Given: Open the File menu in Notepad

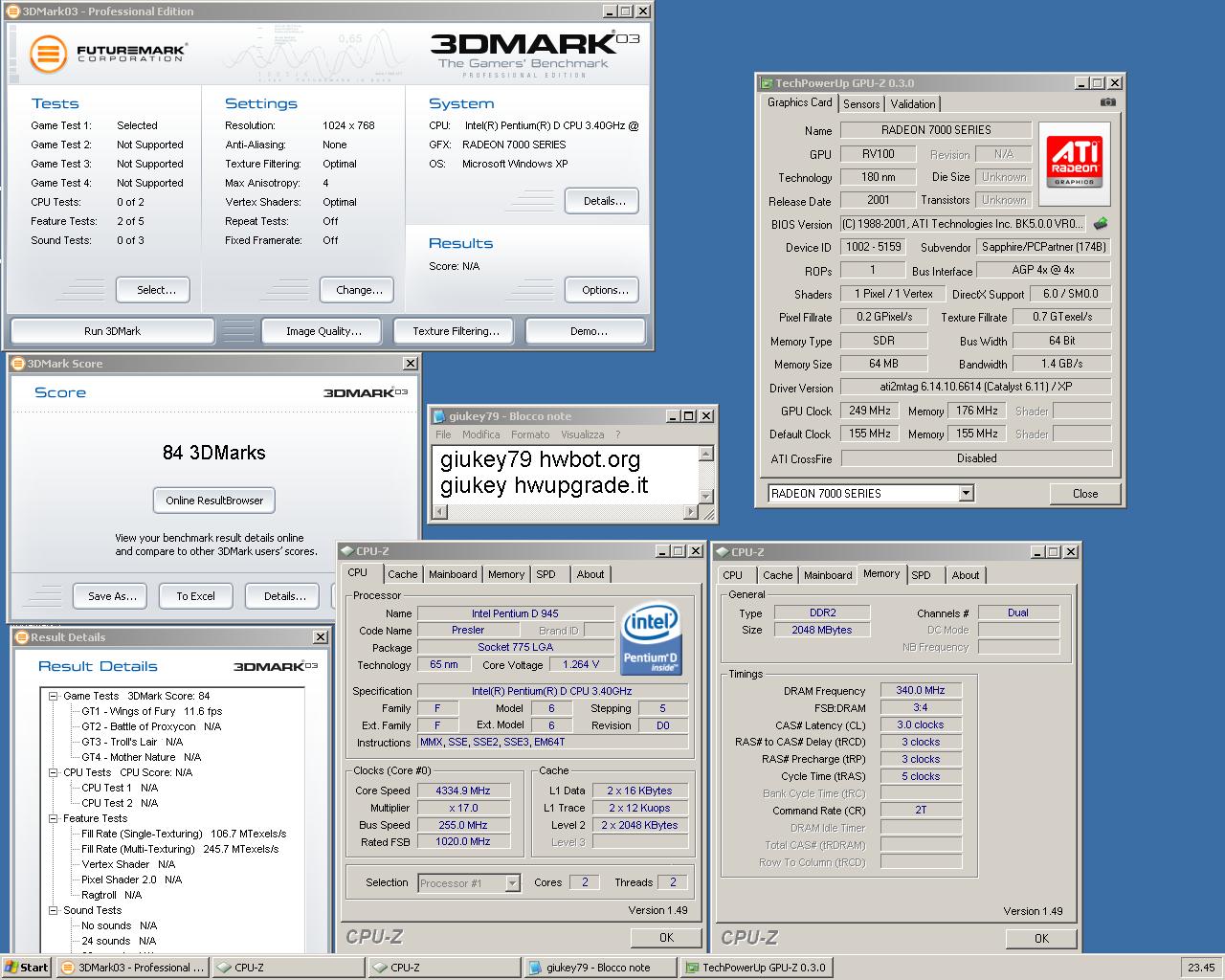Looking at the screenshot, I should click(443, 434).
